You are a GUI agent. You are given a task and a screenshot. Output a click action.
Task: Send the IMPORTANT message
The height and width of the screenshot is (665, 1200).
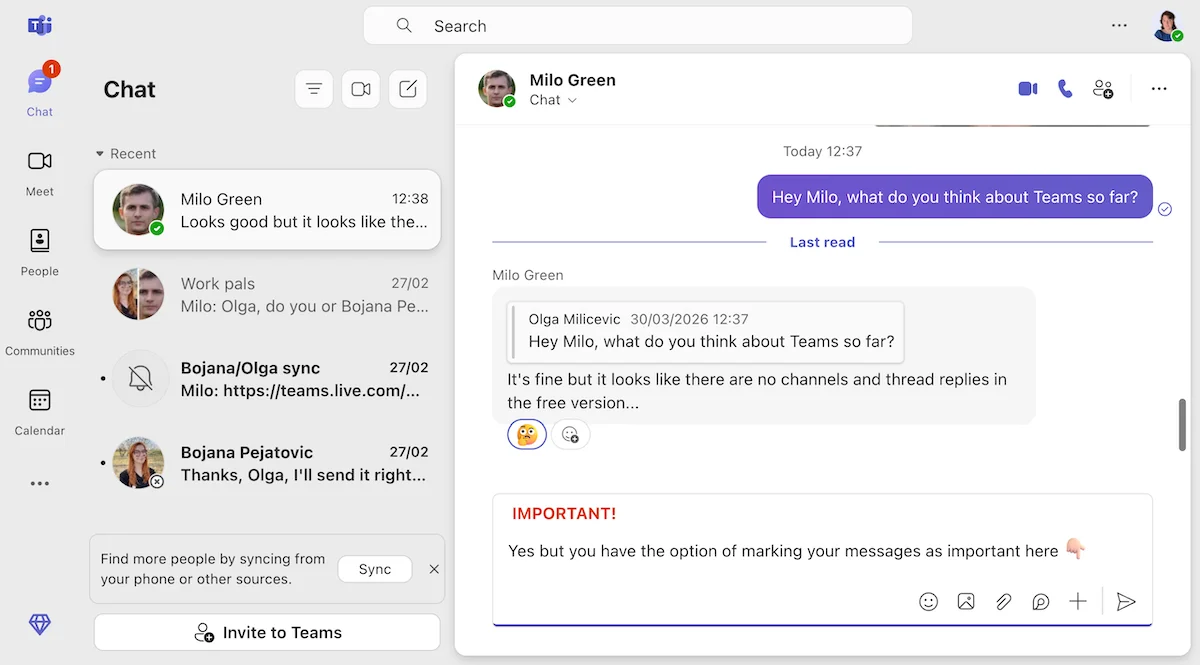[1126, 601]
